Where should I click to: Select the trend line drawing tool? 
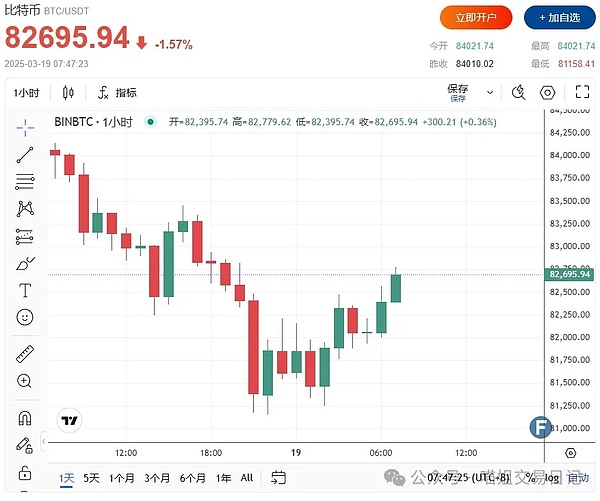point(25,154)
